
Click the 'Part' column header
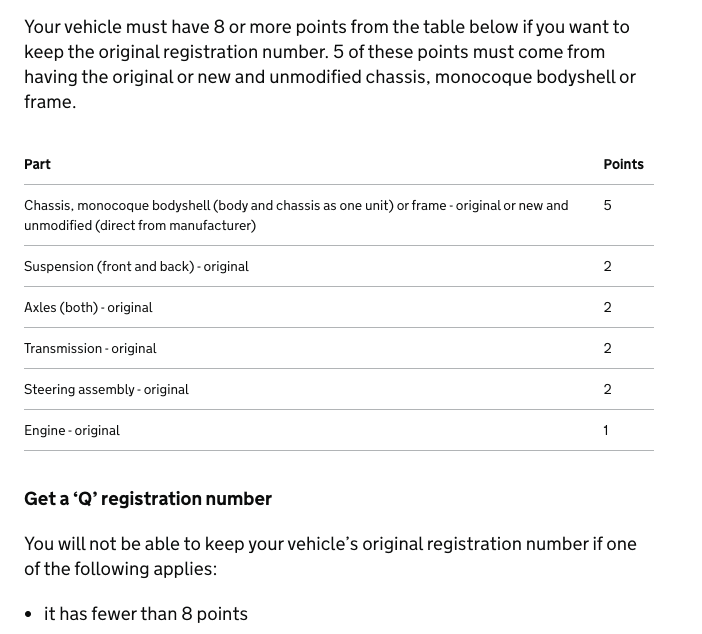37,164
